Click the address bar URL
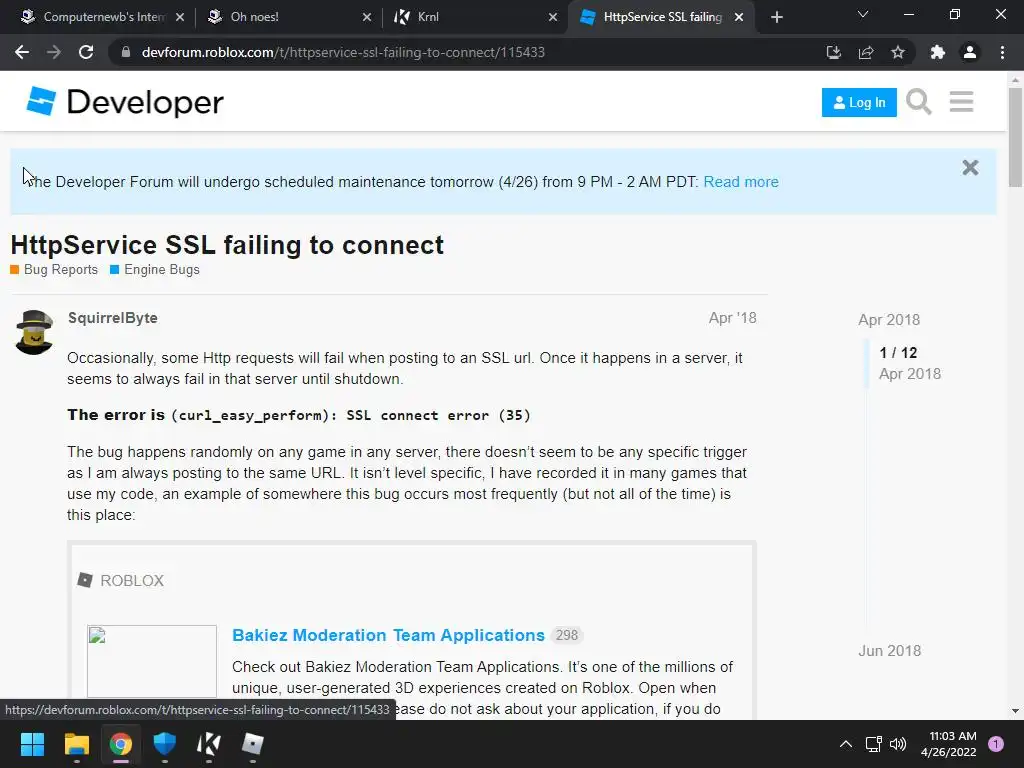Viewport: 1024px width, 768px height. click(x=343, y=52)
